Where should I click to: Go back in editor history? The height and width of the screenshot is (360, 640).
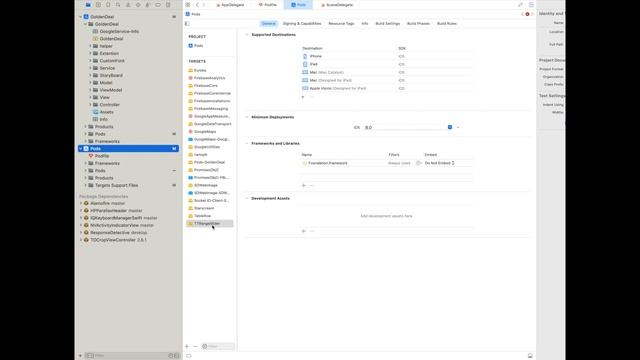[197, 5]
